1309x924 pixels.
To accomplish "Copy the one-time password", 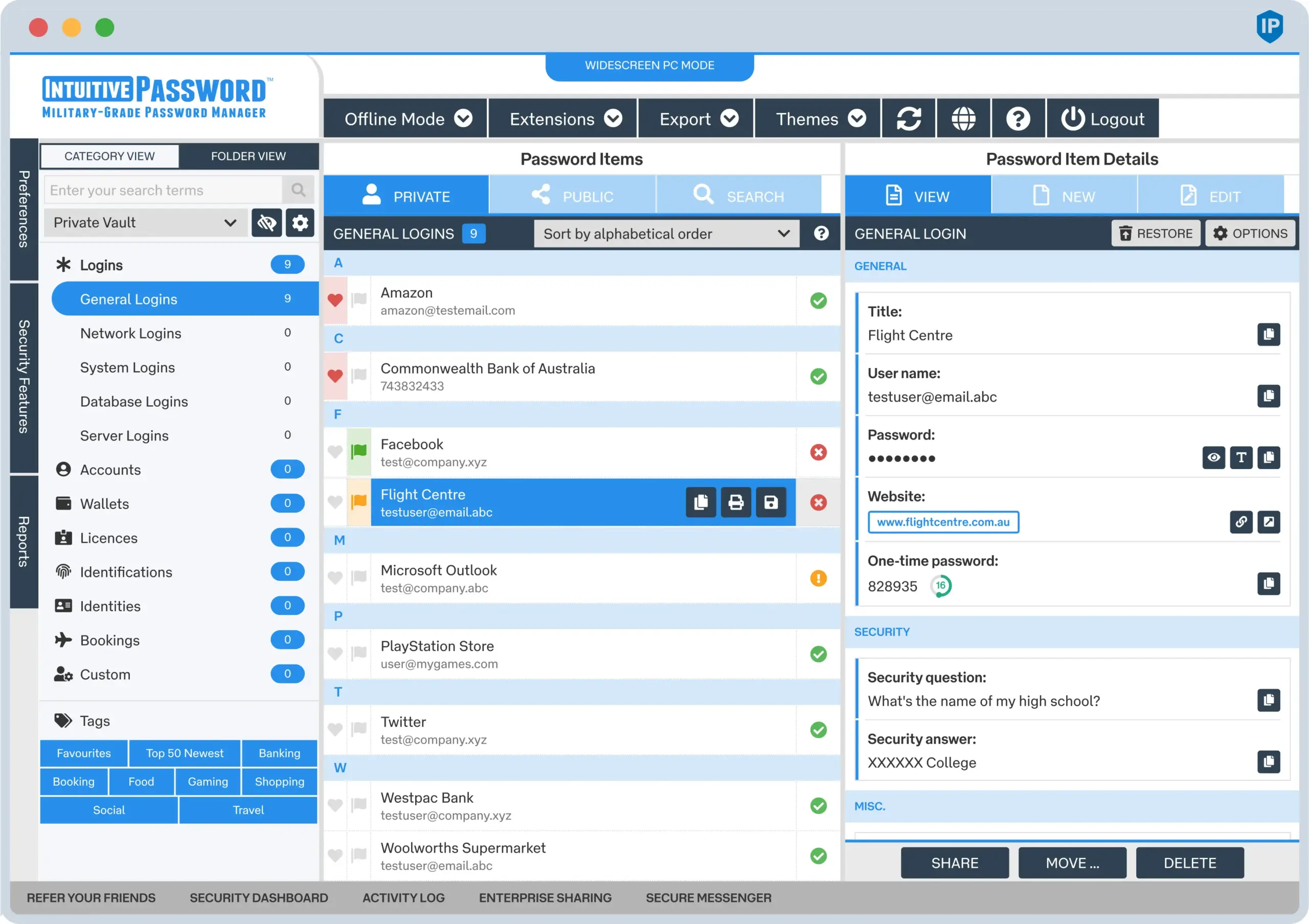I will [1269, 583].
